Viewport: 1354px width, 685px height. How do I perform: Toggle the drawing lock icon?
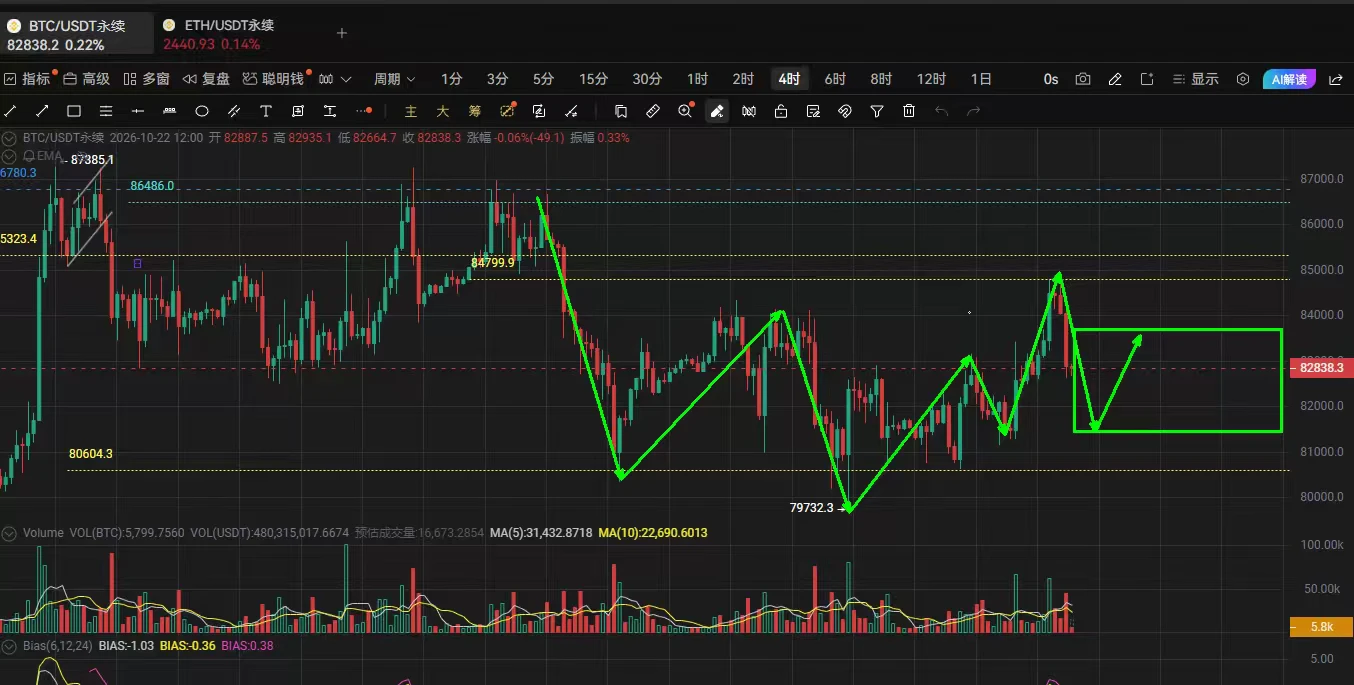click(x=781, y=111)
